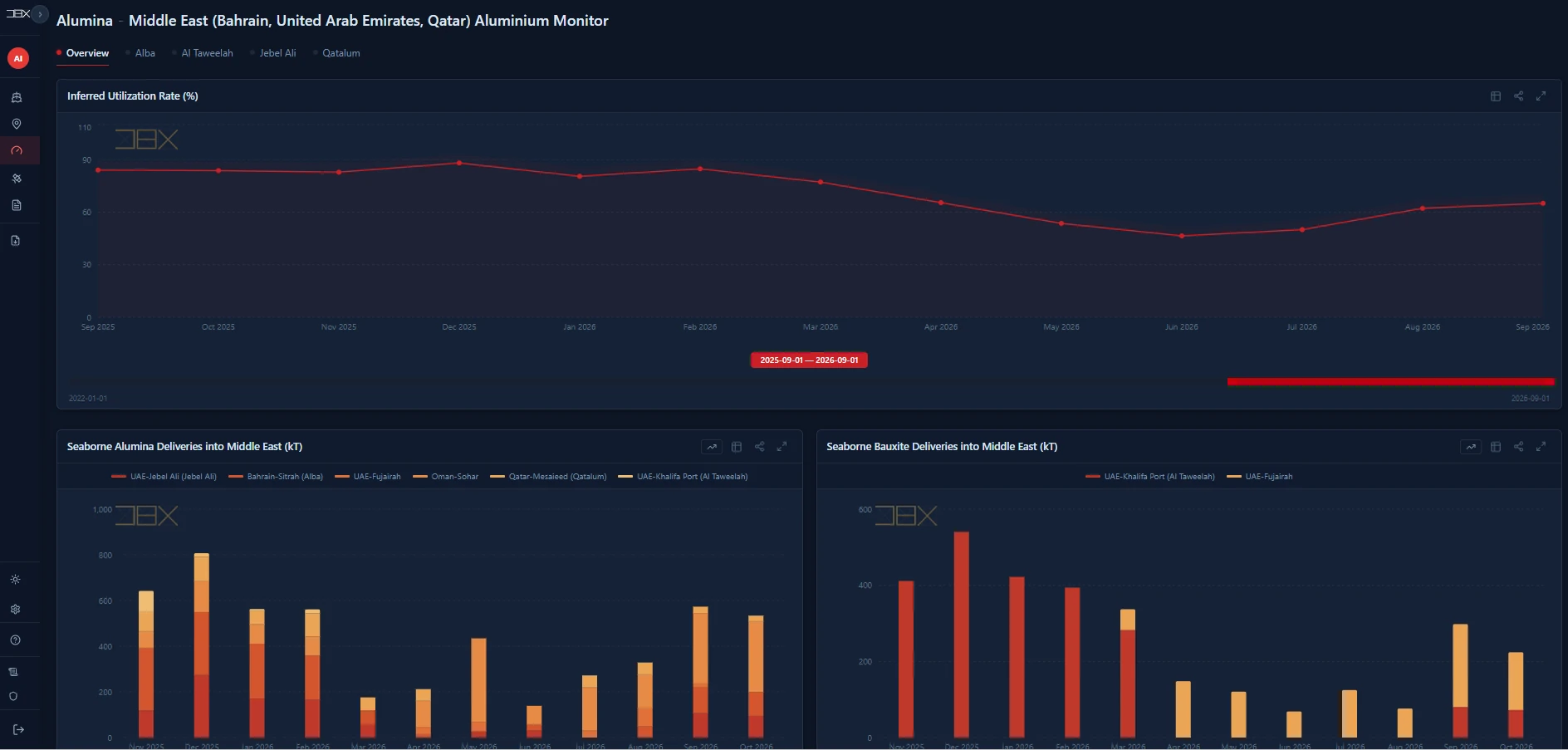Image resolution: width=1568 pixels, height=750 pixels.
Task: Switch to the Qatalum tab
Action: pos(341,53)
